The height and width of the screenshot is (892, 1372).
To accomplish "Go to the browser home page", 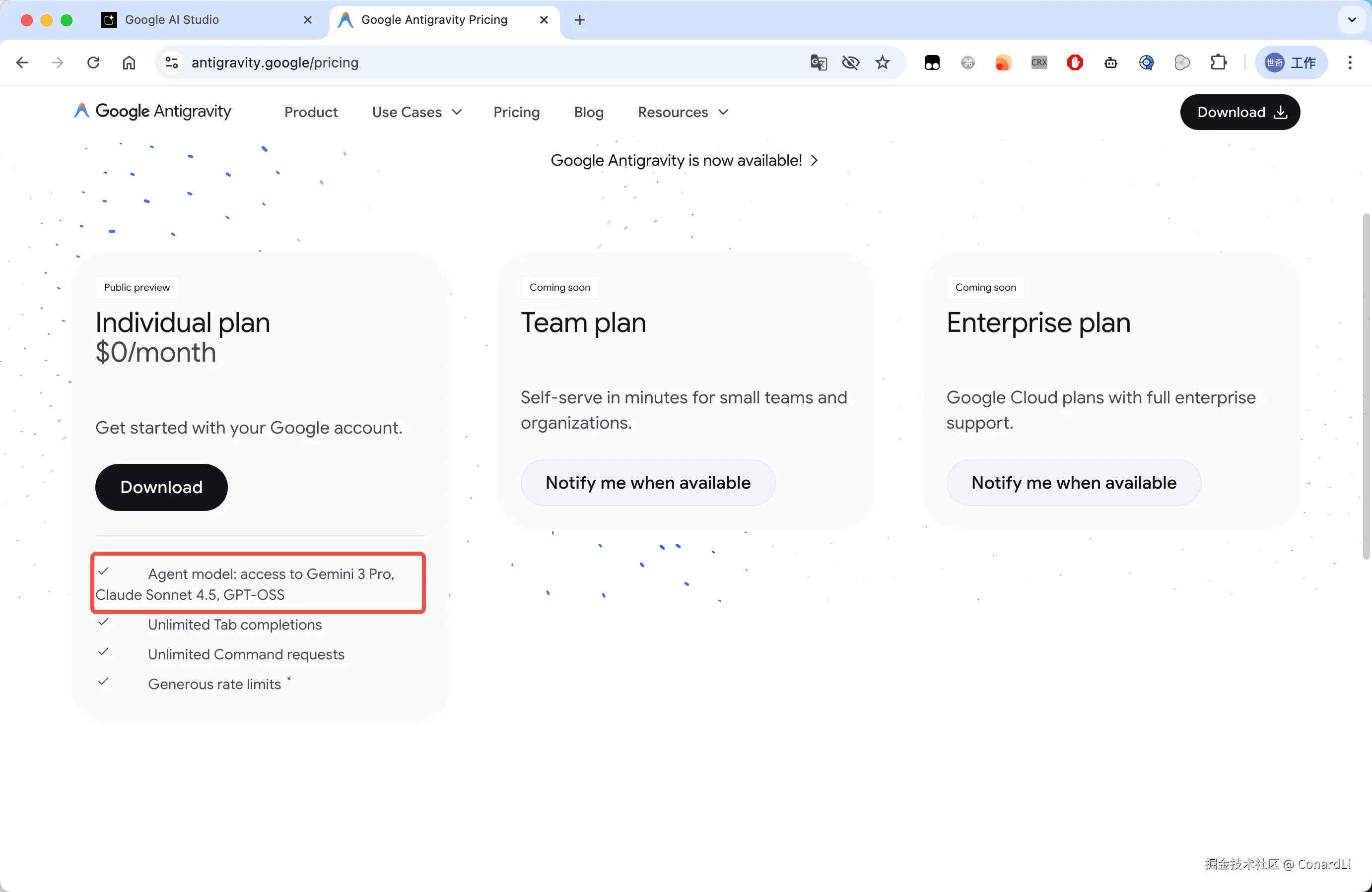I will point(129,62).
